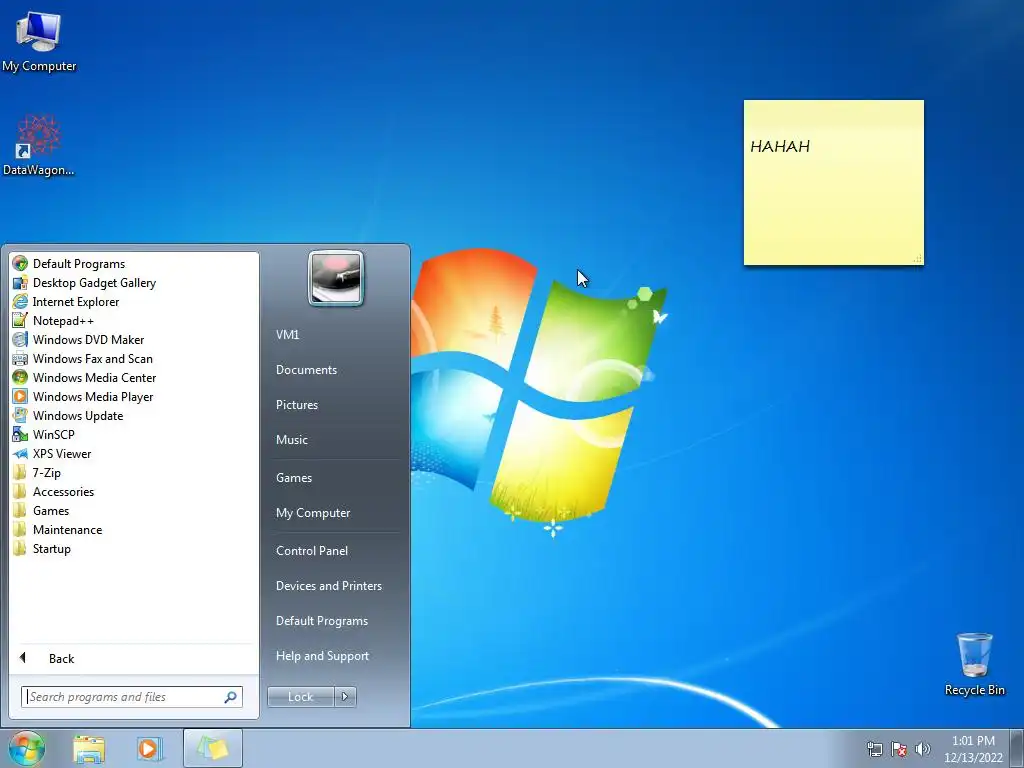Launch Notepad++ from the Start menu
1024x768 pixels.
[63, 321]
